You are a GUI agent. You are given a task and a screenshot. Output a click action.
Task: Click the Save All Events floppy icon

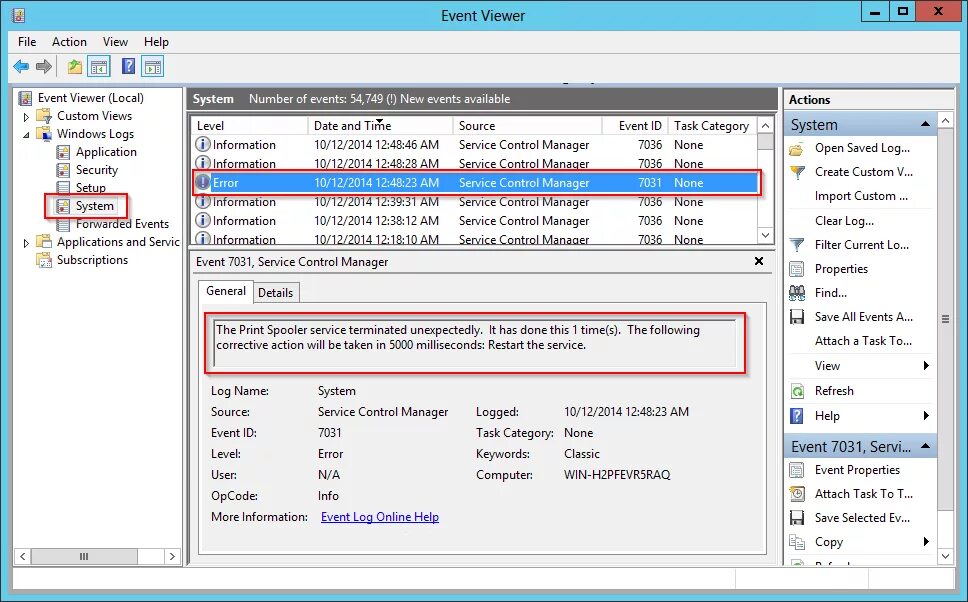(797, 317)
